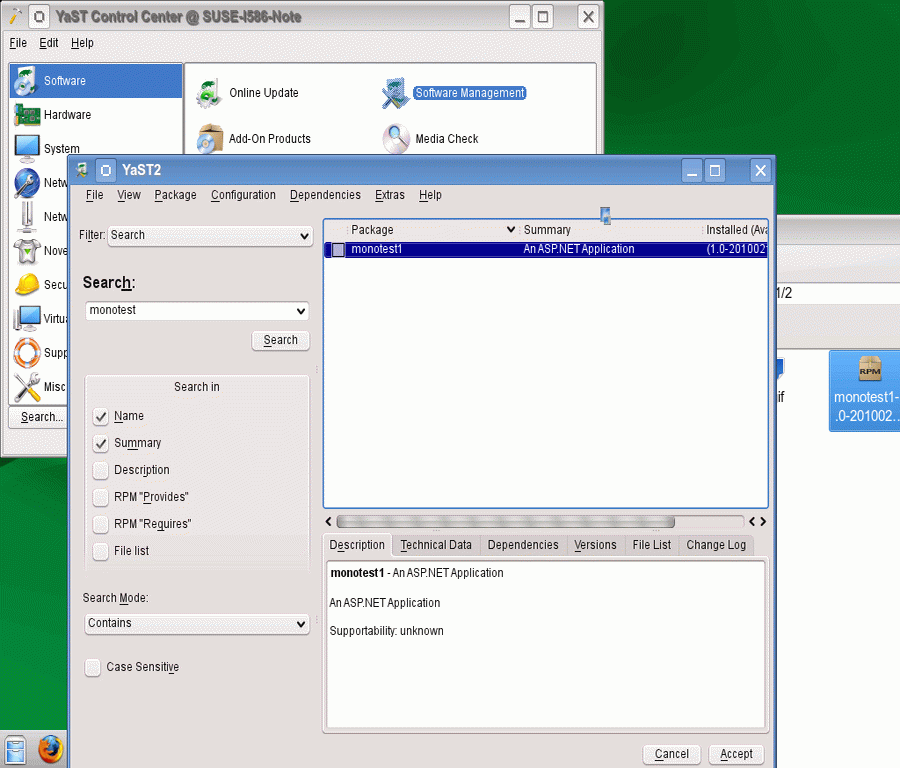Click the YaST2 window menu button in its title bar
This screenshot has width=900, height=768.
[x=106, y=170]
